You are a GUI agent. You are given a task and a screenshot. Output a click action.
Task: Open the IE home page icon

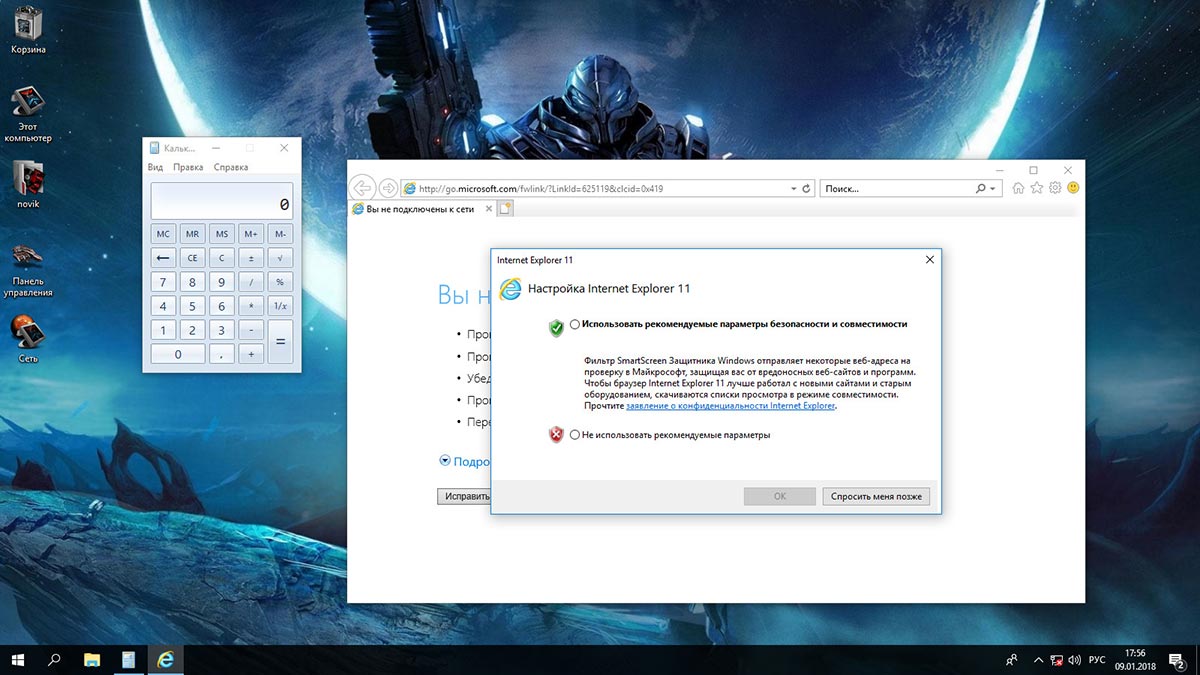[x=1018, y=188]
